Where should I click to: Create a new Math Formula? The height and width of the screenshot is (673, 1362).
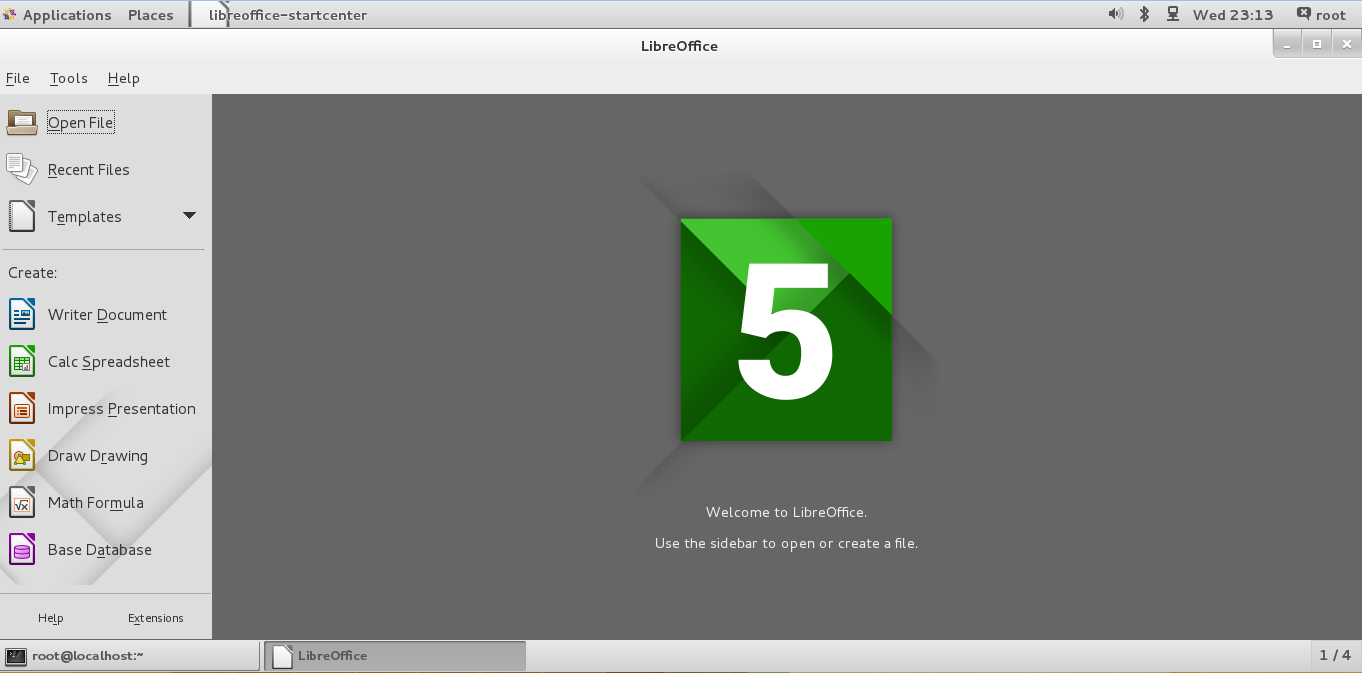coord(96,503)
